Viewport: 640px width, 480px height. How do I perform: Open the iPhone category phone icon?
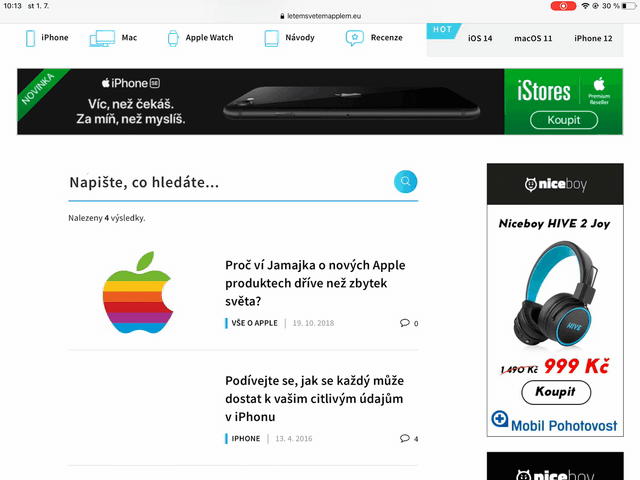point(30,38)
